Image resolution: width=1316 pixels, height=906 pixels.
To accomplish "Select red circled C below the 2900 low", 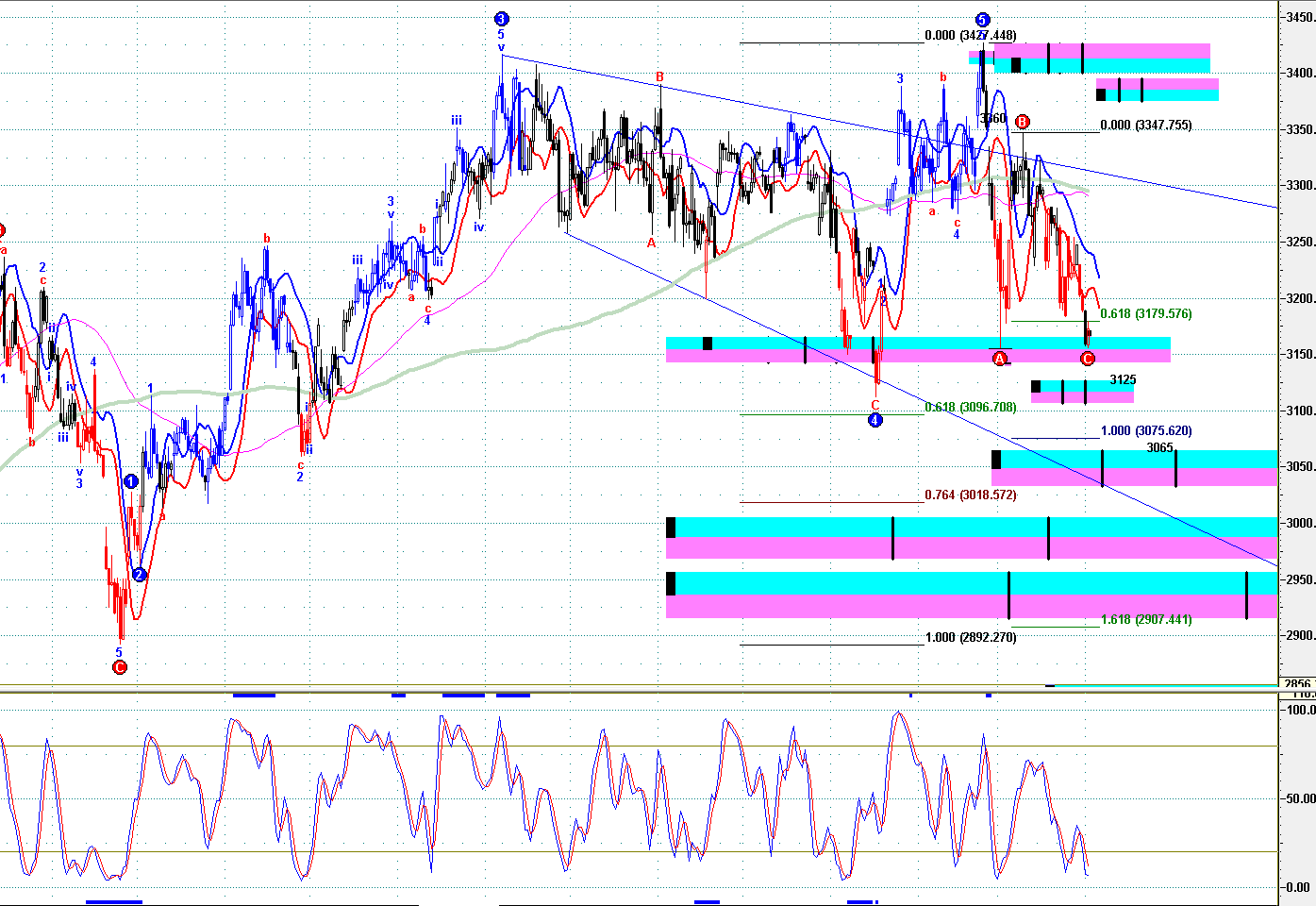I will tap(119, 667).
